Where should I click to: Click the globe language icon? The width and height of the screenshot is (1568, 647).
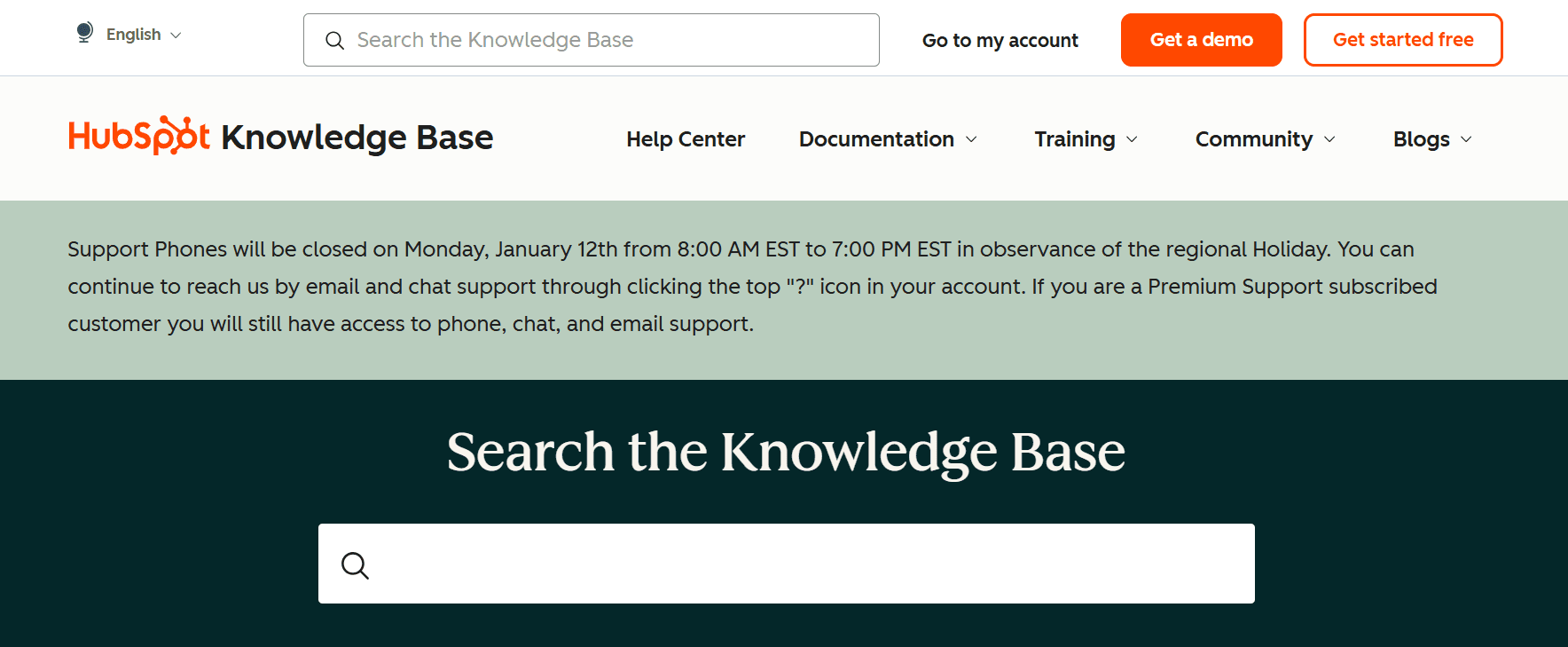click(x=84, y=32)
